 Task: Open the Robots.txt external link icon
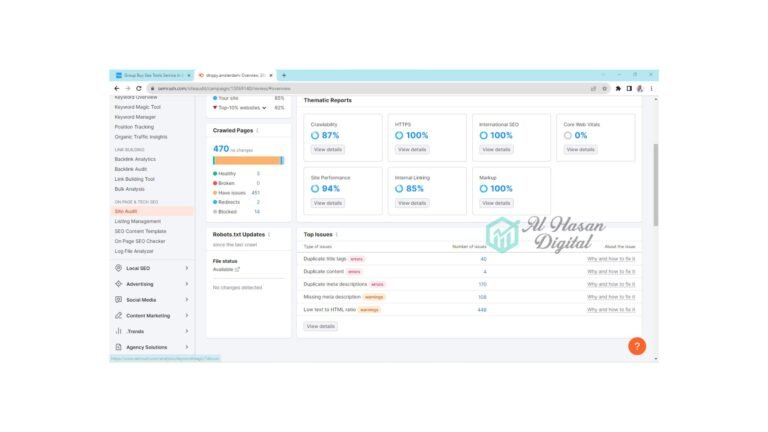(237, 269)
